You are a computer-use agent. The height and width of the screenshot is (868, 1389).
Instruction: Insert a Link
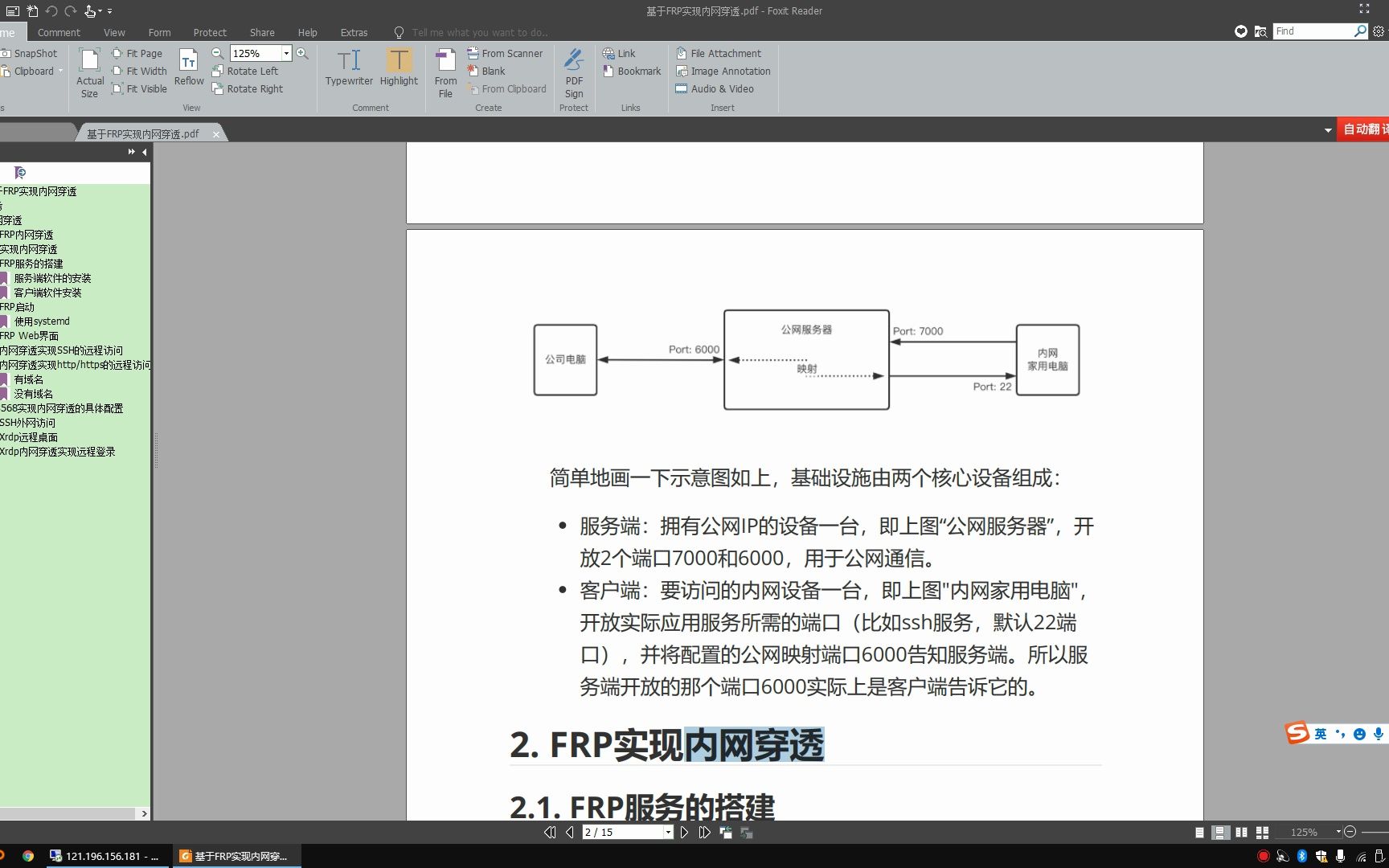[619, 53]
